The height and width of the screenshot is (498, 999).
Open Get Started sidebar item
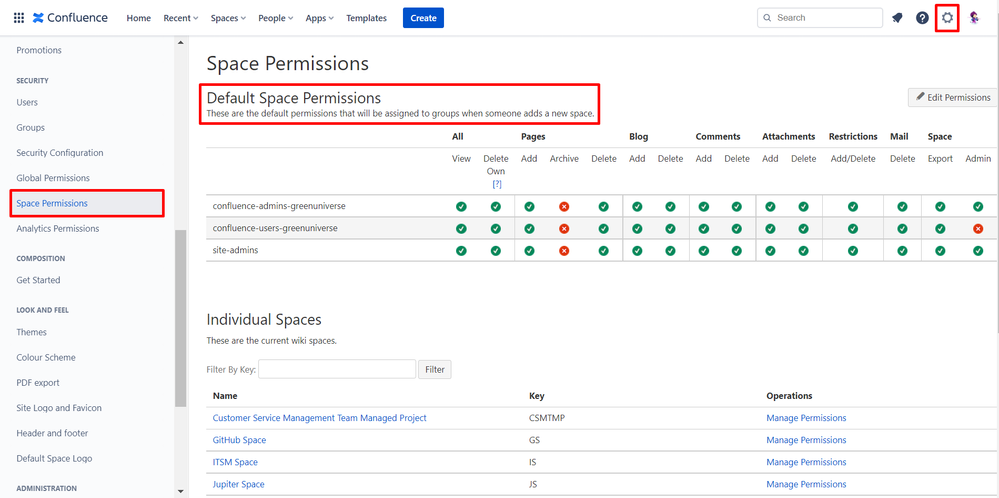[38, 280]
